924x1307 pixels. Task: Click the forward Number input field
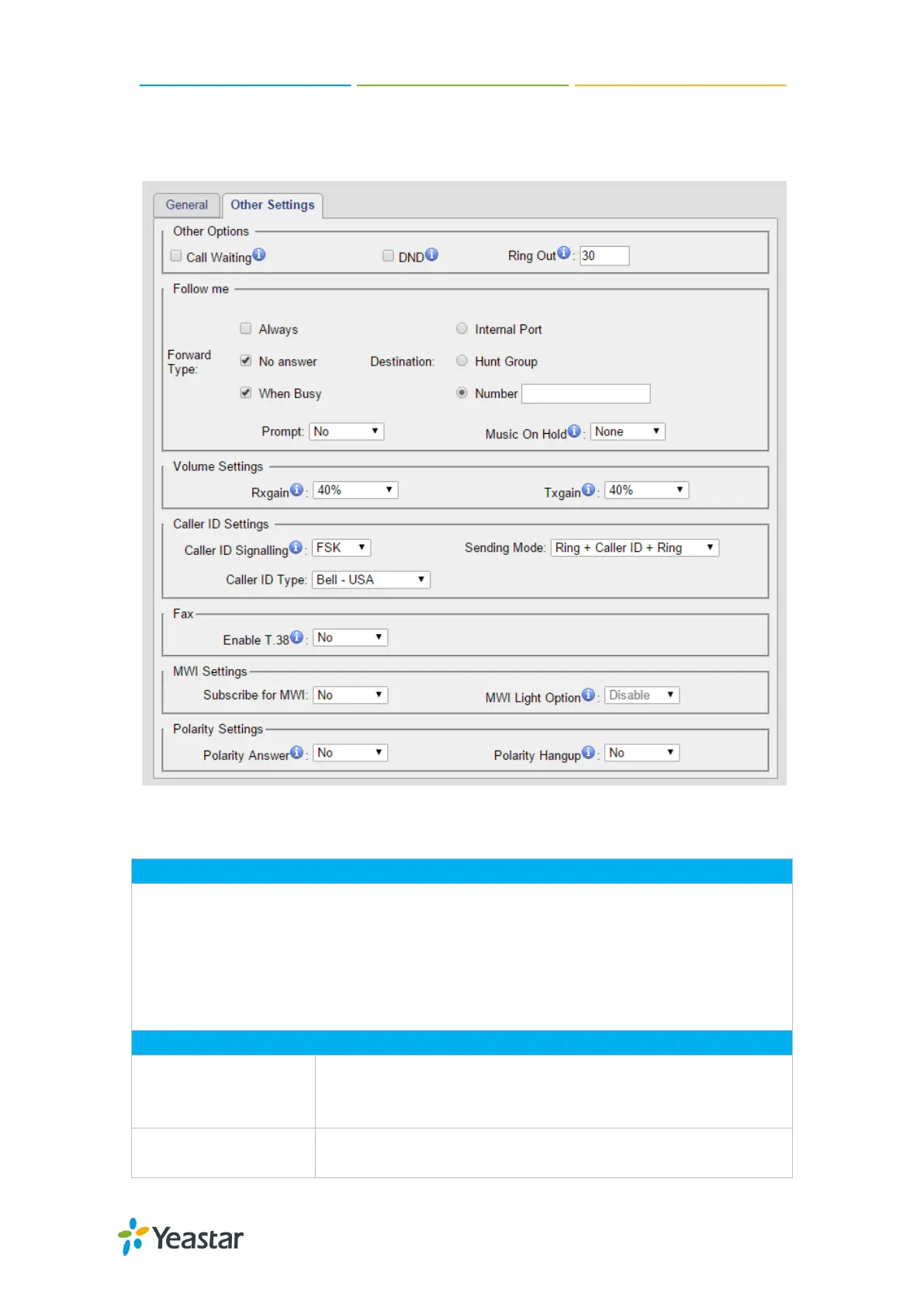[x=586, y=393]
